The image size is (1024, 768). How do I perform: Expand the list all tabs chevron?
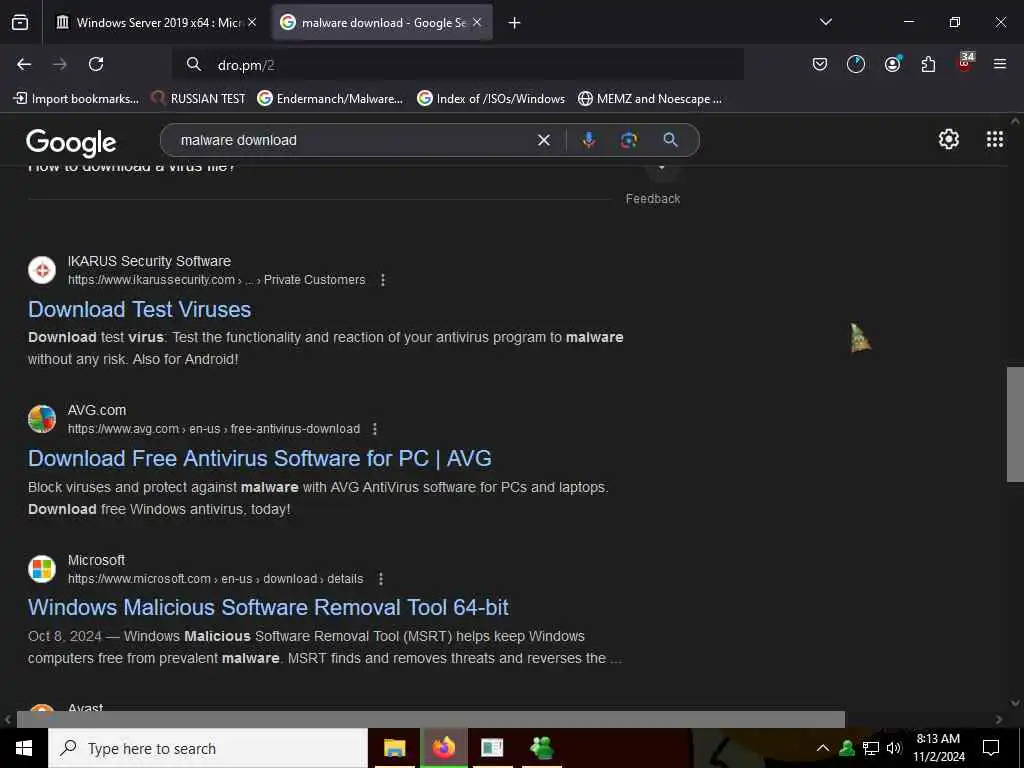click(826, 22)
